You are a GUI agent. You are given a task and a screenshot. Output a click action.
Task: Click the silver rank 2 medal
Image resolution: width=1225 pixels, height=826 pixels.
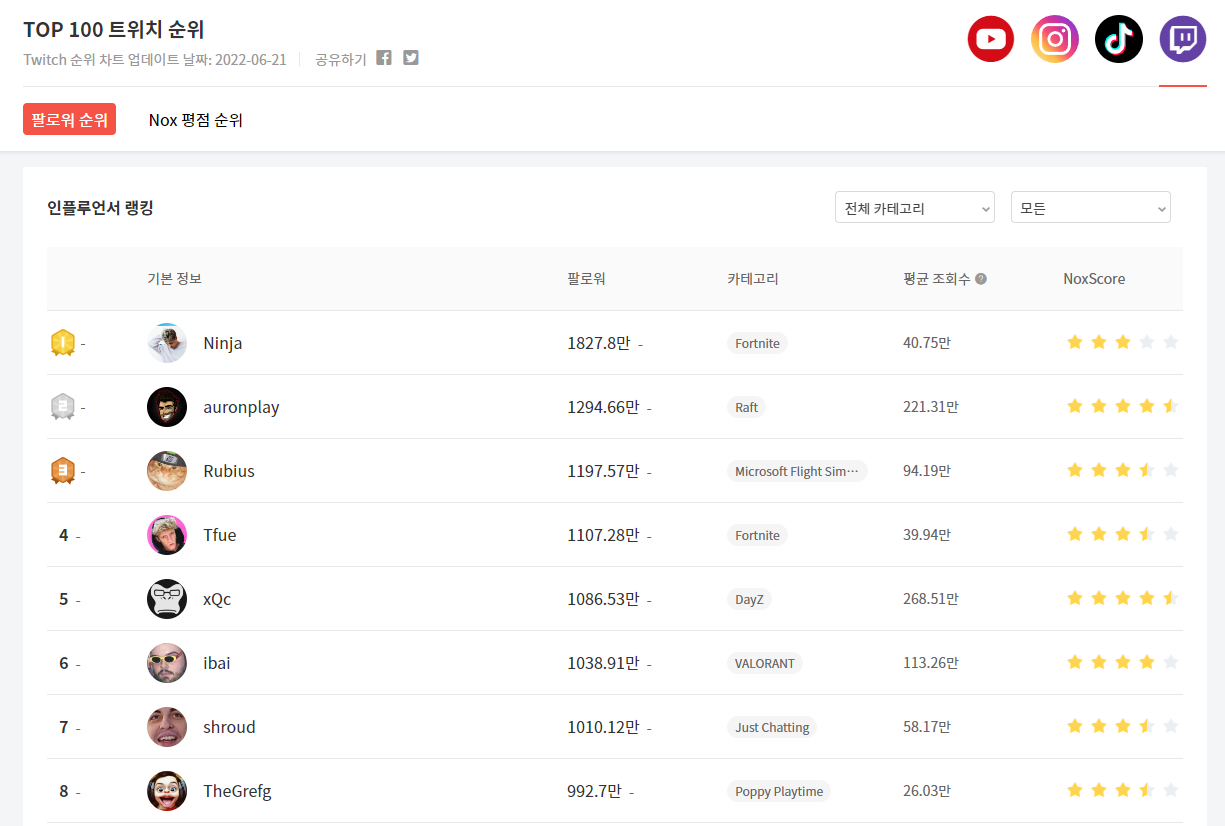(63, 407)
